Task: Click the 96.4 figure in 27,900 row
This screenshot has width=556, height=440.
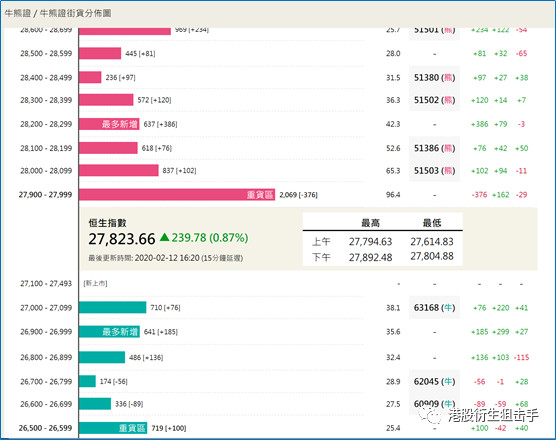Action: [x=393, y=195]
